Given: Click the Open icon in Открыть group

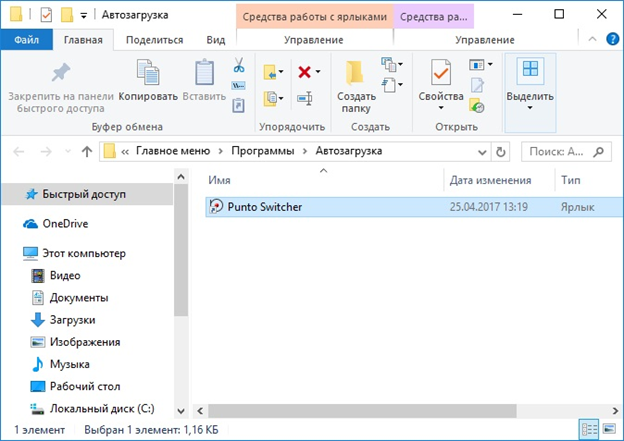Looking at the screenshot, I should point(476,64).
